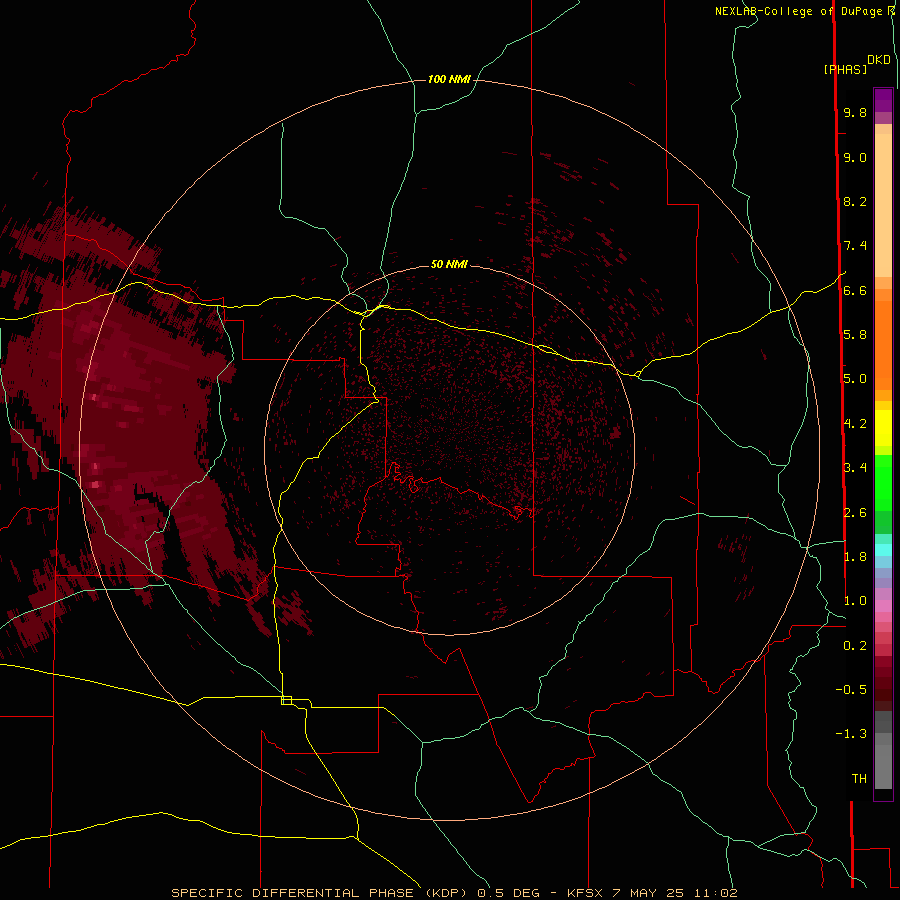
Task: Click the 8.2 value on the color scale
Action: (x=855, y=201)
